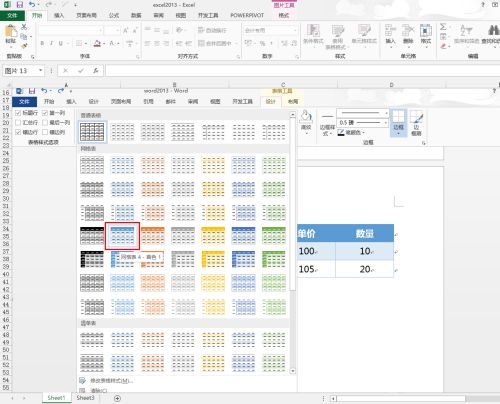Click the AutoSum sigma icon
Screen dimensions: 500x404
(x=443, y=27)
